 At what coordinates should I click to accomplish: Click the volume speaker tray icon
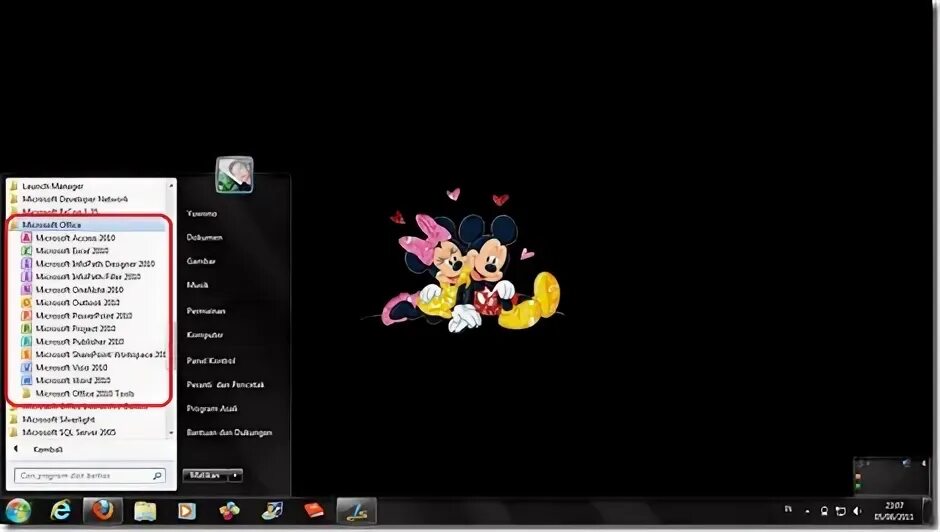[857, 511]
